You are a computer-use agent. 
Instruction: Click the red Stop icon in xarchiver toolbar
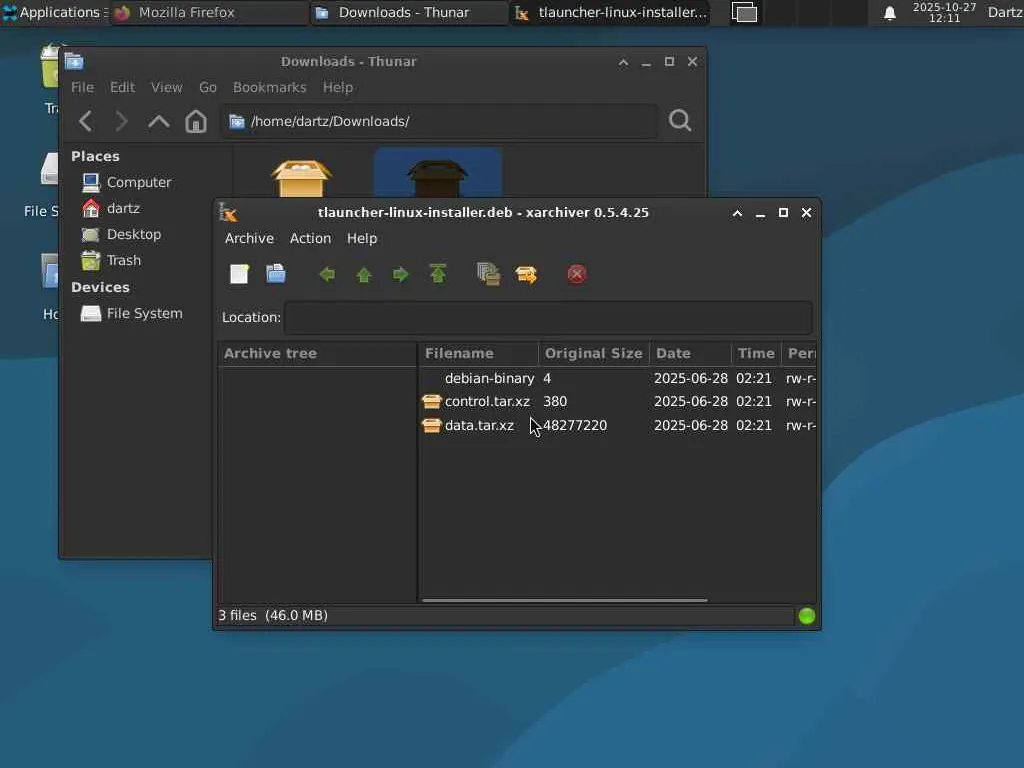coord(576,274)
